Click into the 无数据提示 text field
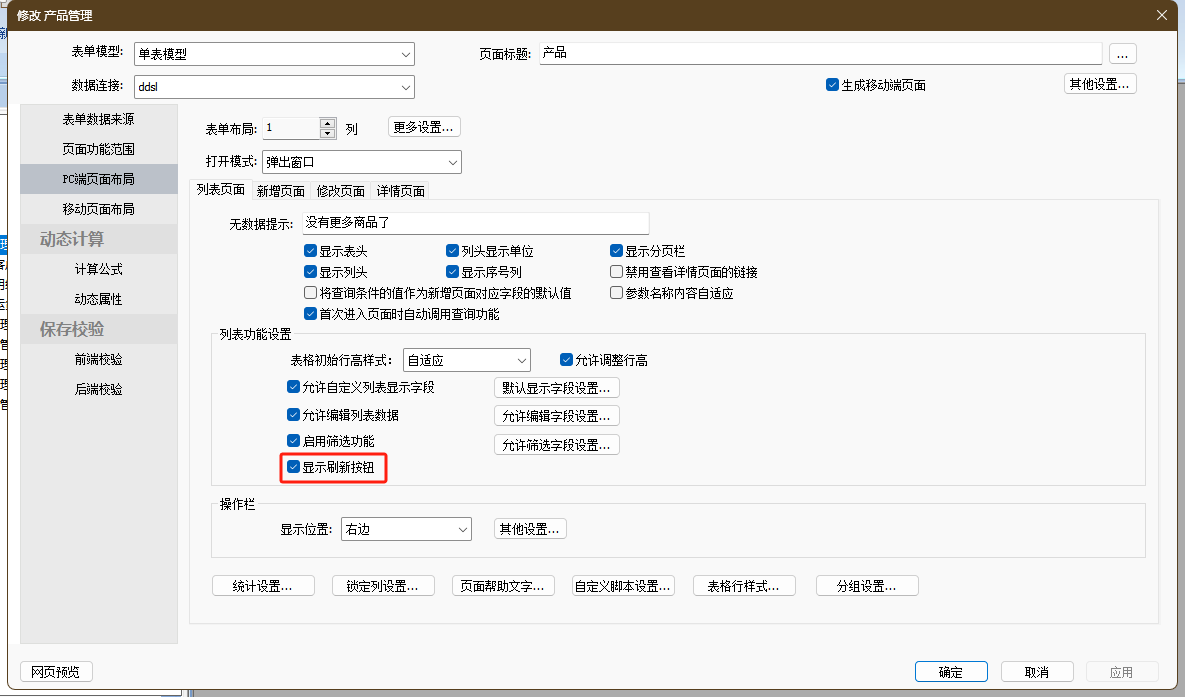 click(x=476, y=223)
